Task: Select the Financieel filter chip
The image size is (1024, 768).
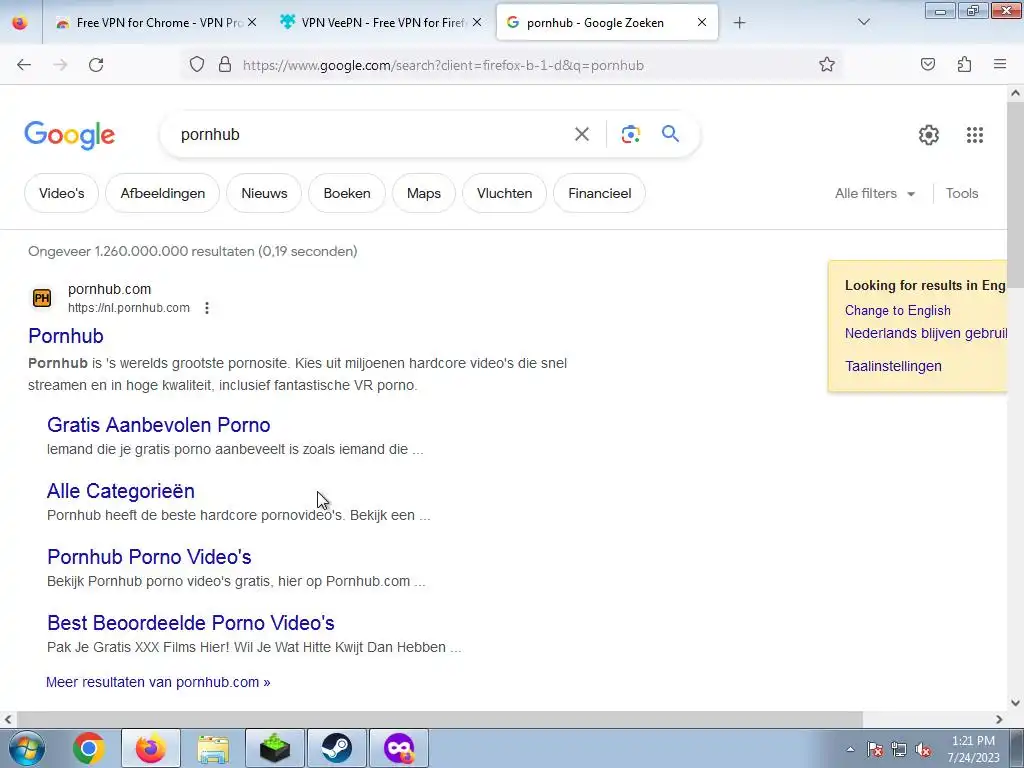Action: pyautogui.click(x=600, y=193)
